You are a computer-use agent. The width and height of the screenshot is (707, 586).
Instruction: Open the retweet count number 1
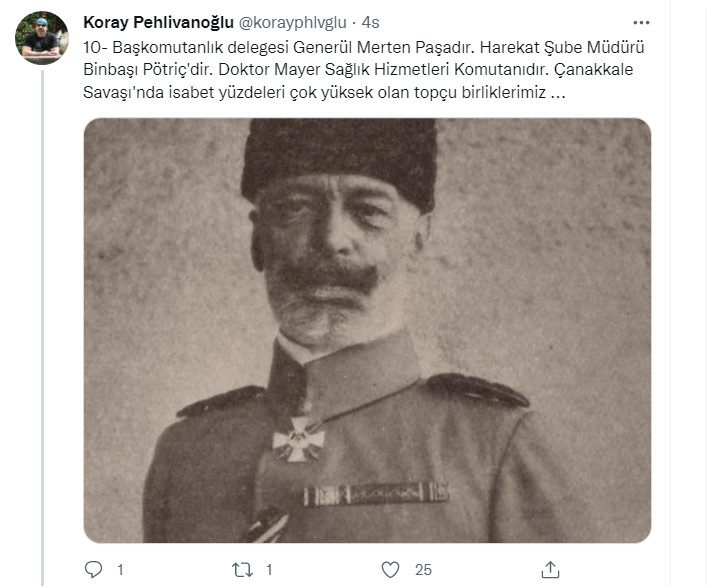[x=269, y=570]
